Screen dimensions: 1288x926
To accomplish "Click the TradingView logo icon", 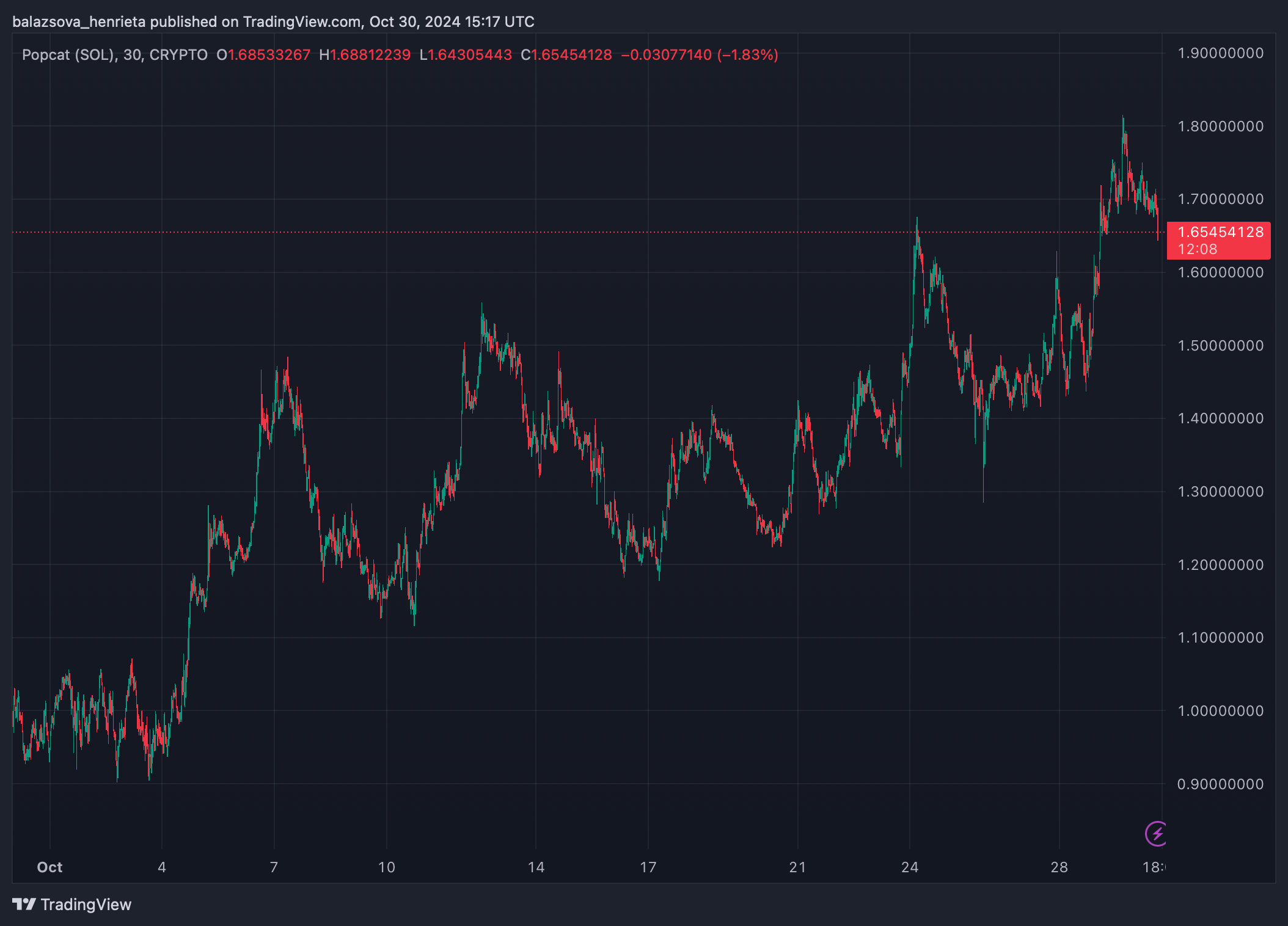I will (24, 904).
